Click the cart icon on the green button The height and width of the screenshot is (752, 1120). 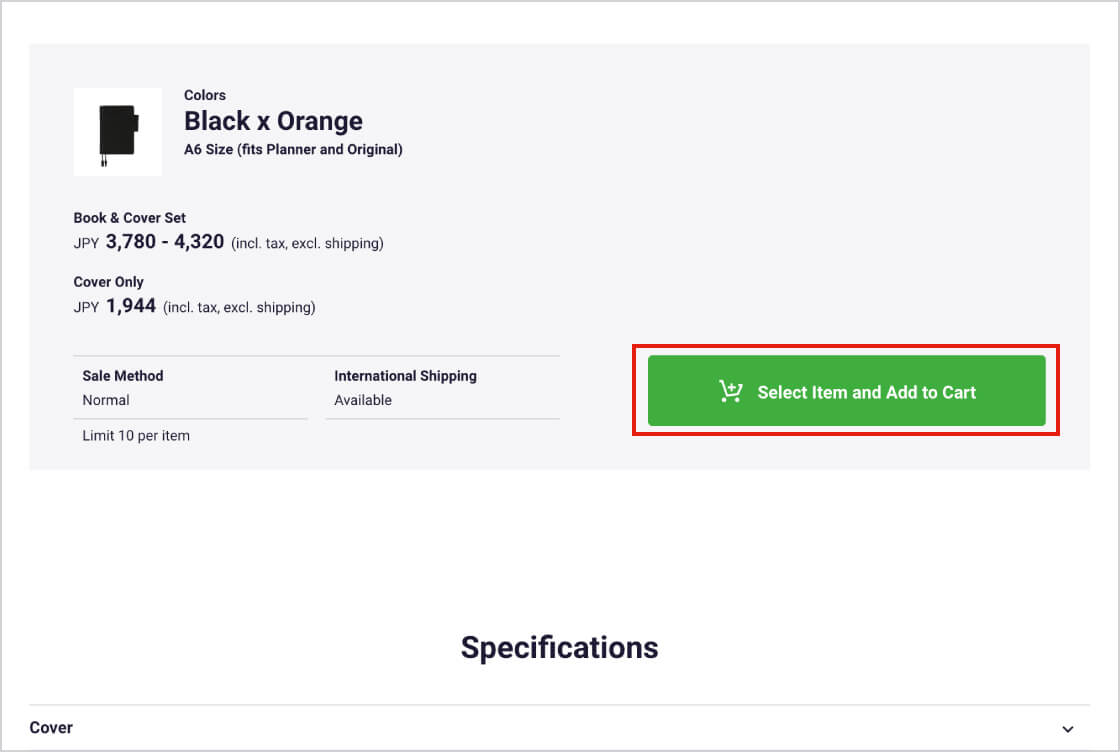tap(731, 392)
